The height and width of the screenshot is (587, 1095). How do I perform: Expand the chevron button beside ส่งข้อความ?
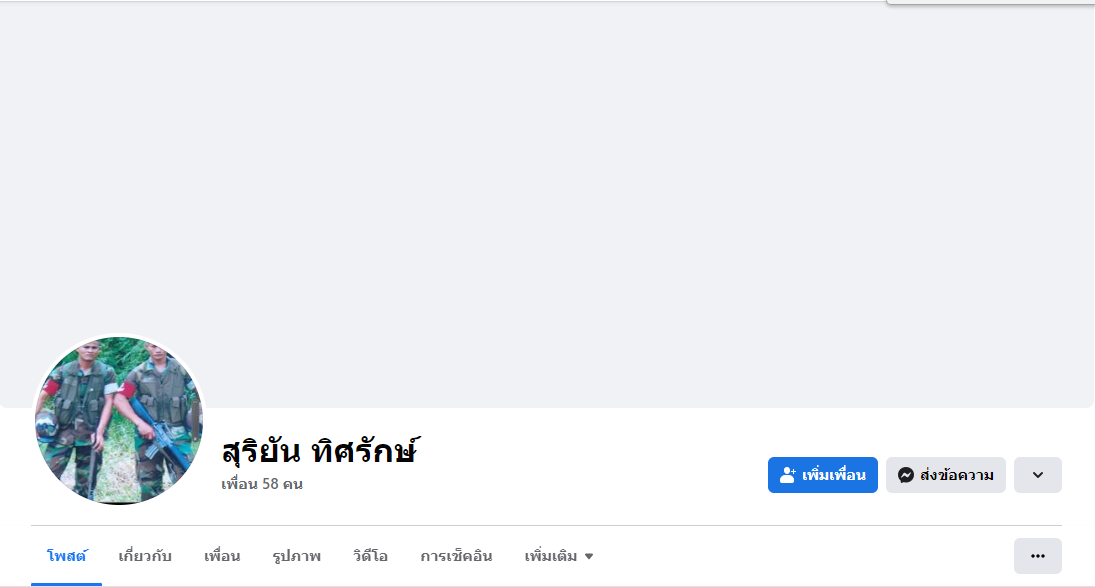point(1037,475)
